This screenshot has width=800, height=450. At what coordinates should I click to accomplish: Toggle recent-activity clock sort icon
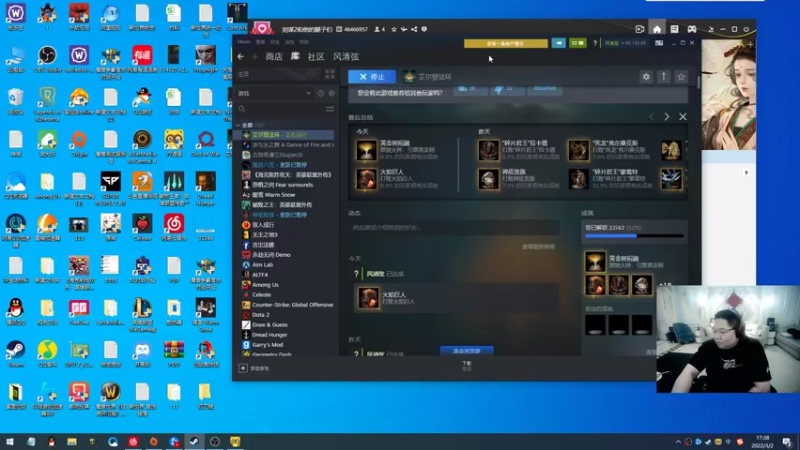[321, 93]
